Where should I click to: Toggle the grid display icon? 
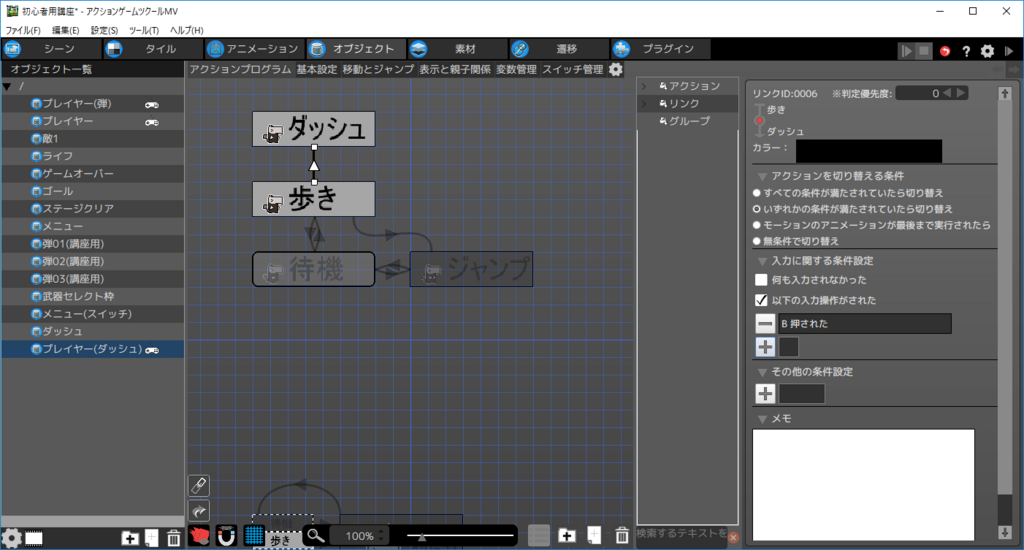(253, 536)
